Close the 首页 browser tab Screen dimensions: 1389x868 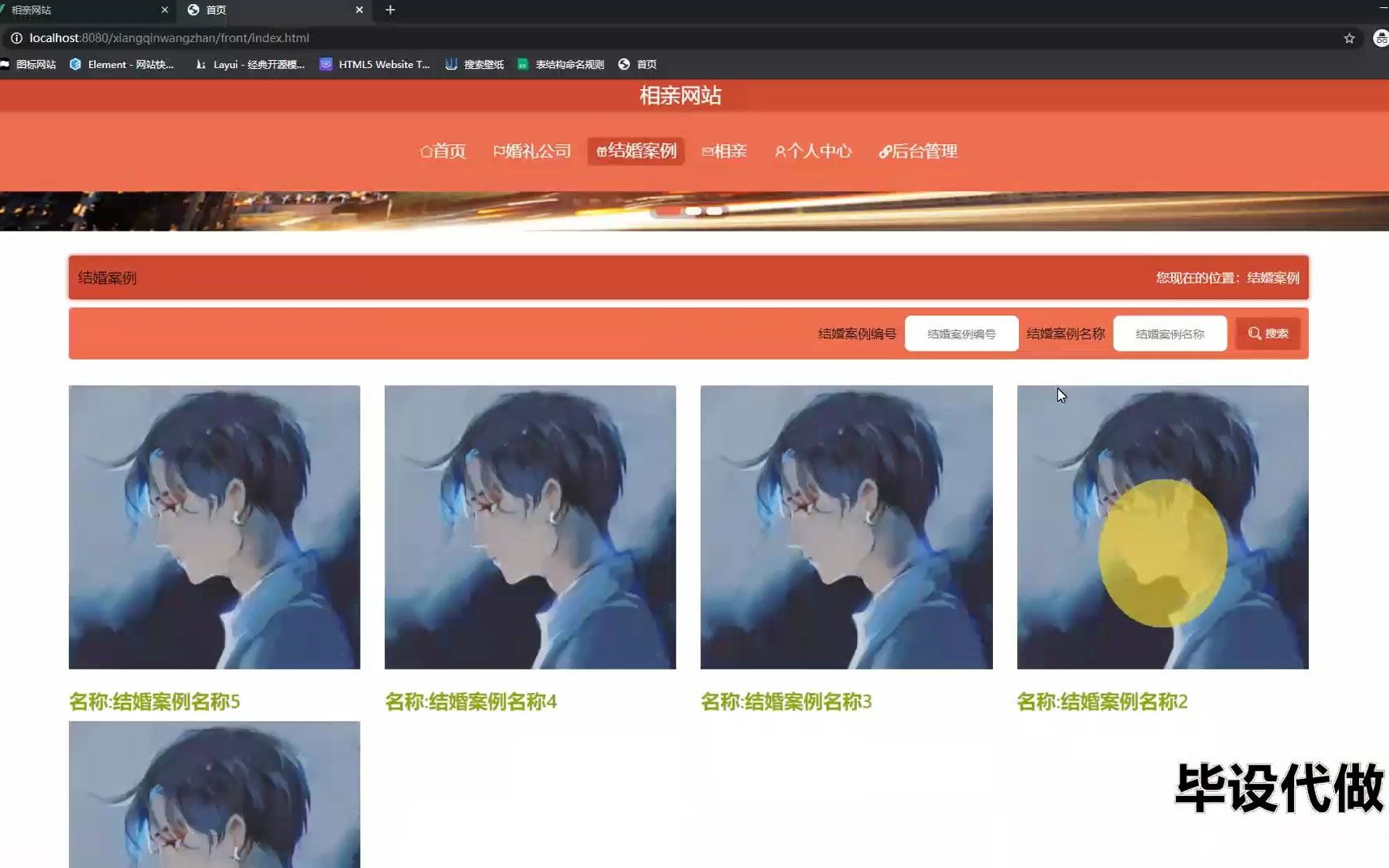[x=359, y=10]
